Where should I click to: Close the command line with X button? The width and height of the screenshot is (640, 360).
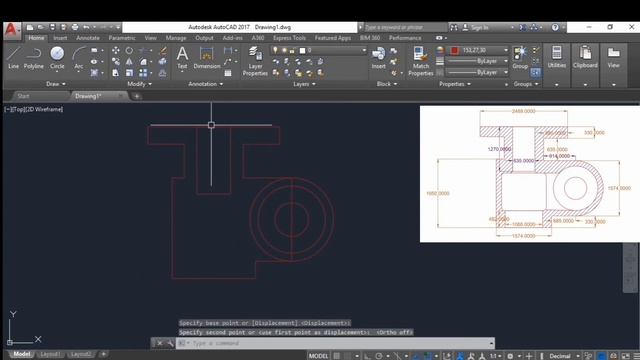(x=160, y=343)
